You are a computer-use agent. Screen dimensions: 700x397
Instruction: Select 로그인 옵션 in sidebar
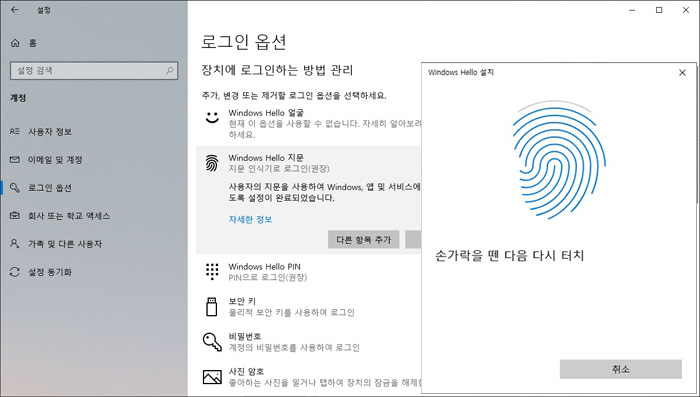[x=50, y=188]
